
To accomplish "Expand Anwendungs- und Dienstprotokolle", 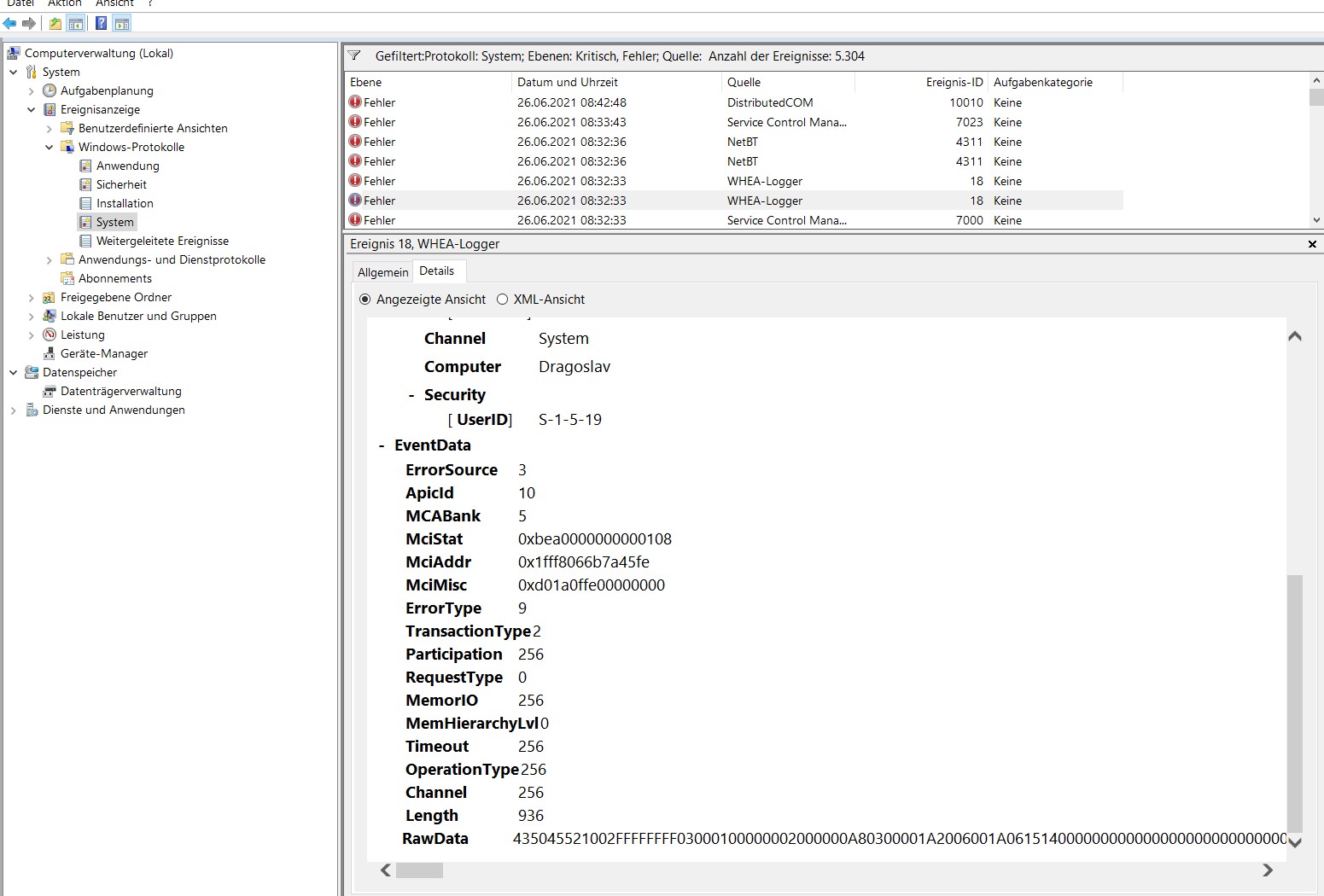I will point(49,259).
